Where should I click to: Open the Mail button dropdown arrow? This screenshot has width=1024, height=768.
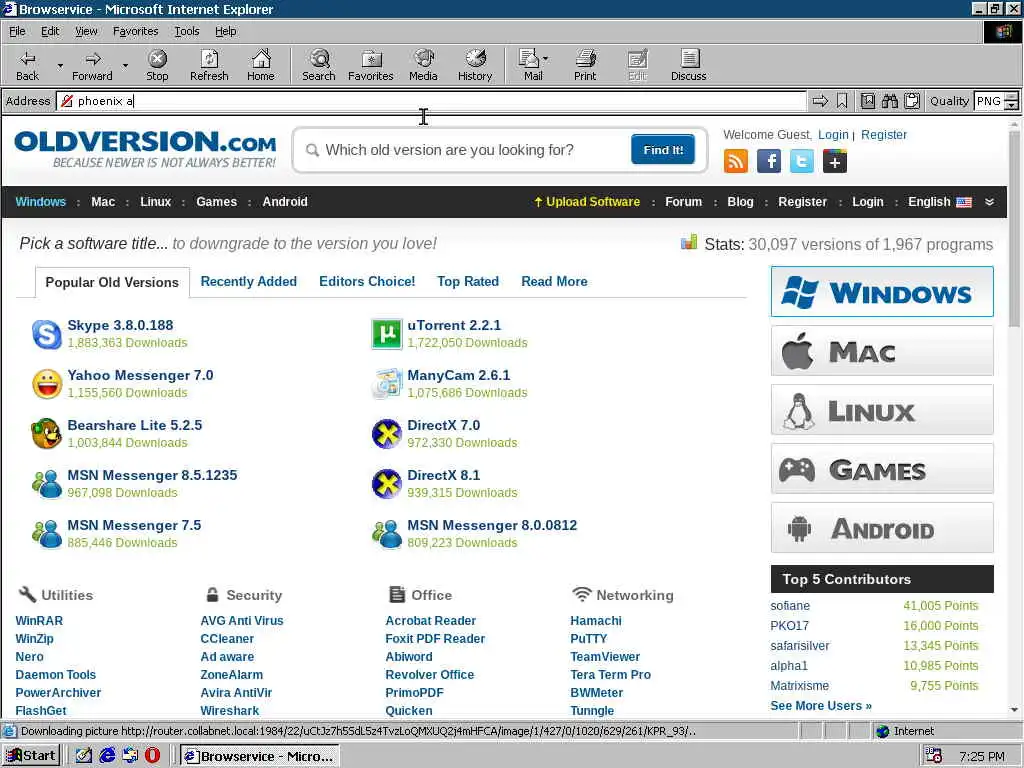point(545,59)
